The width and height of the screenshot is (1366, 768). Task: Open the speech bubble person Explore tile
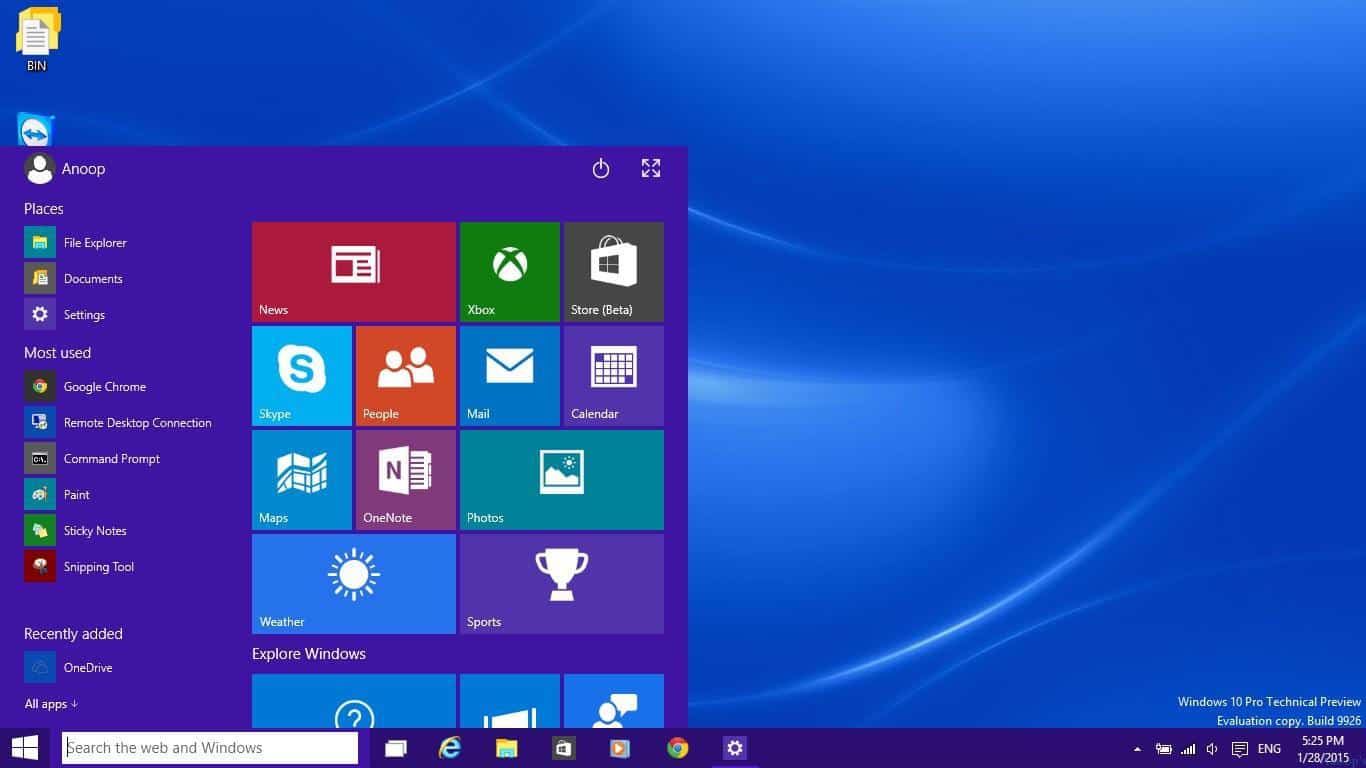(x=614, y=701)
